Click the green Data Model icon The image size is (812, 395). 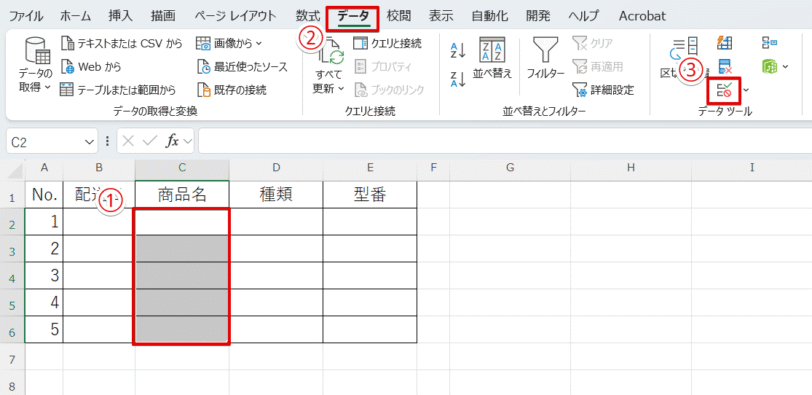coord(770,66)
